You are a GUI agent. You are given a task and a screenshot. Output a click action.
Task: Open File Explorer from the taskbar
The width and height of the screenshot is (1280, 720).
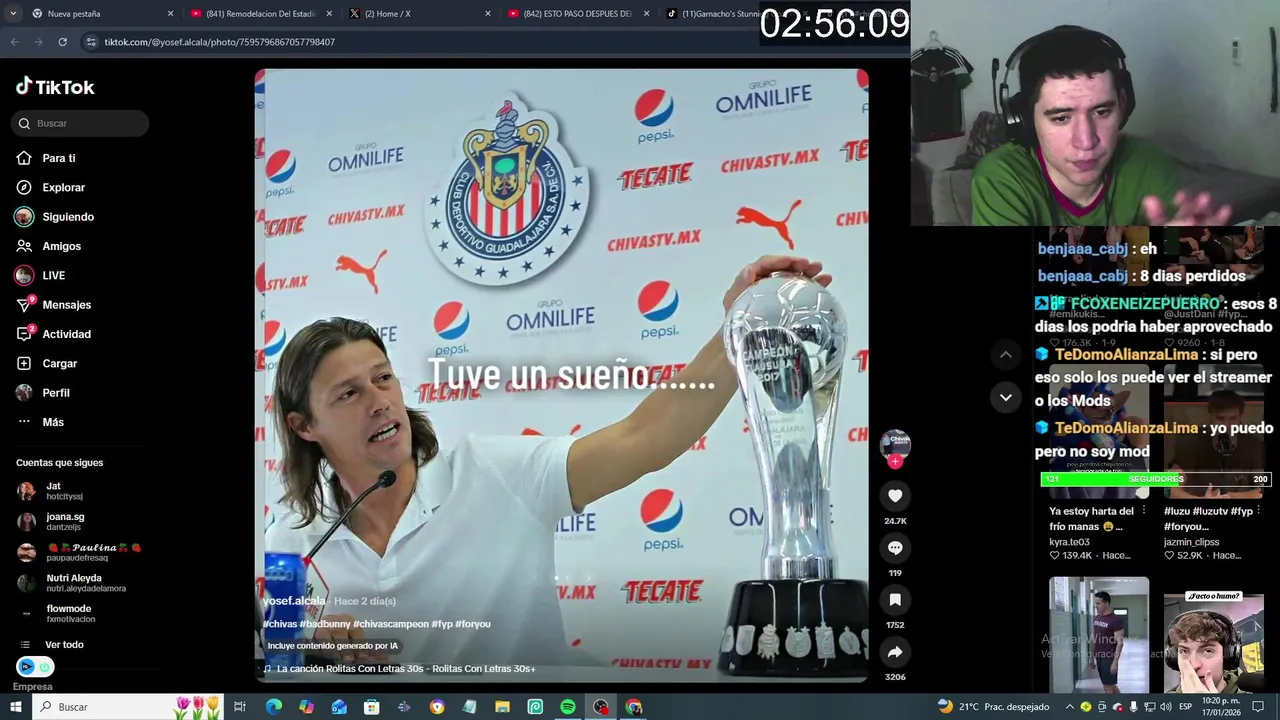(x=502, y=707)
